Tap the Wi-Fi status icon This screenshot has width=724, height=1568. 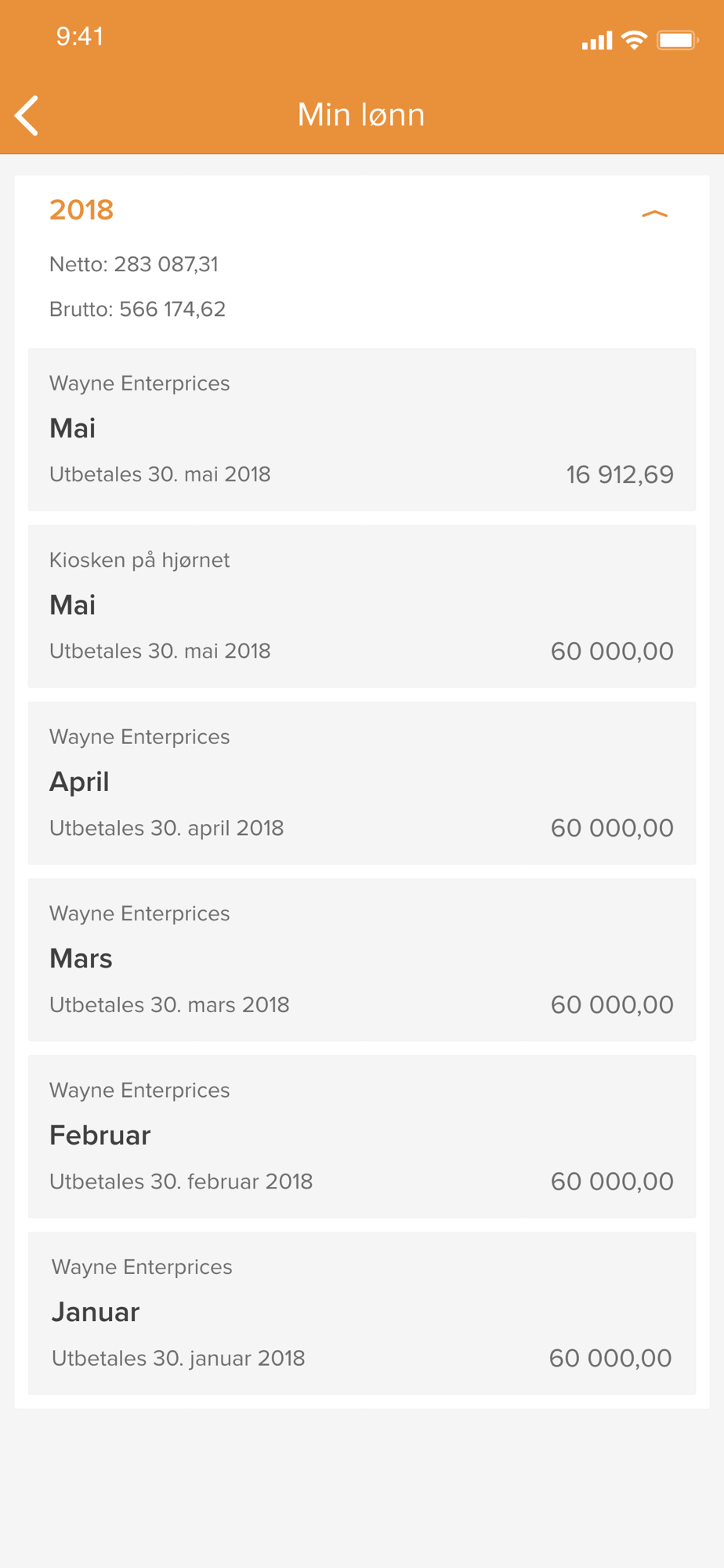(634, 40)
